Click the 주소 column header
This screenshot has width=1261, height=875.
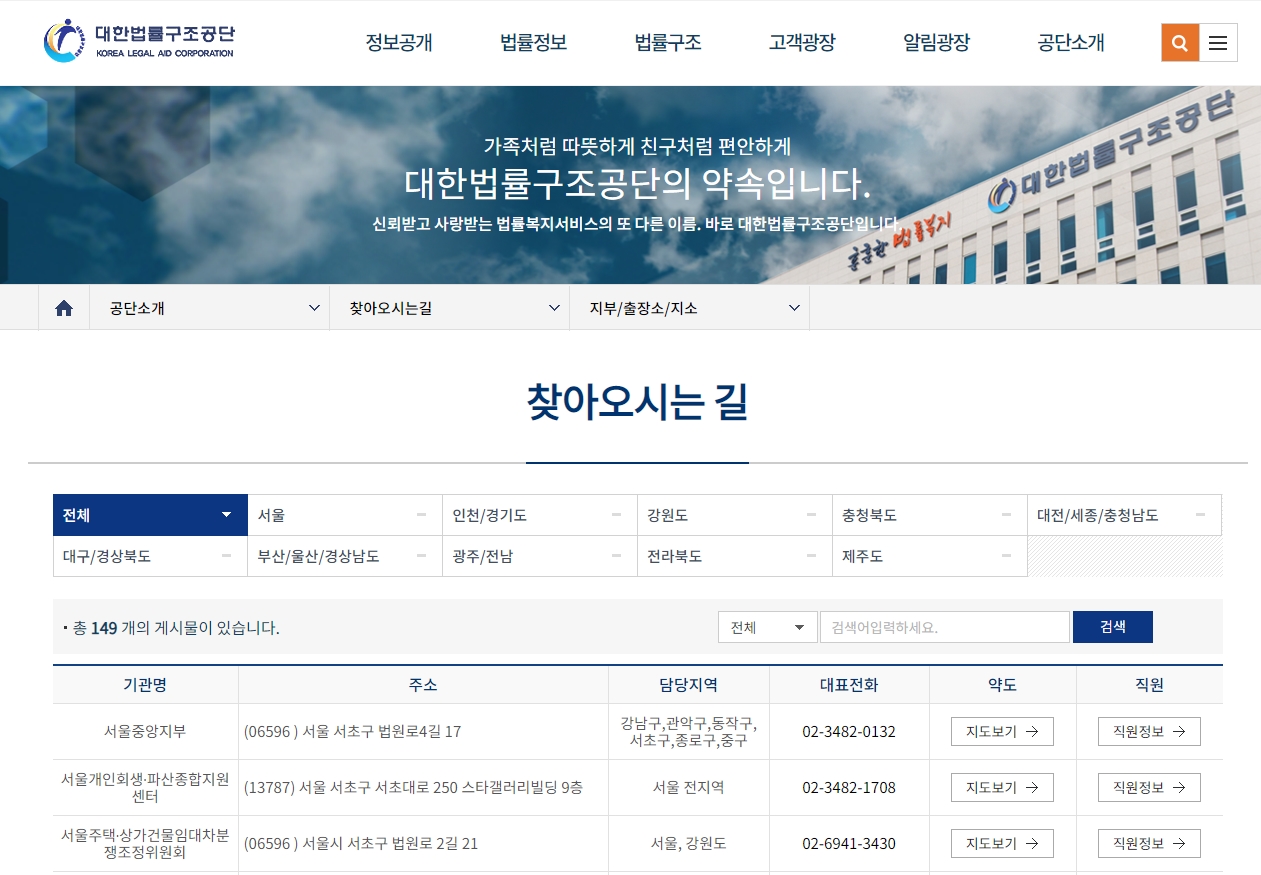[x=423, y=685]
